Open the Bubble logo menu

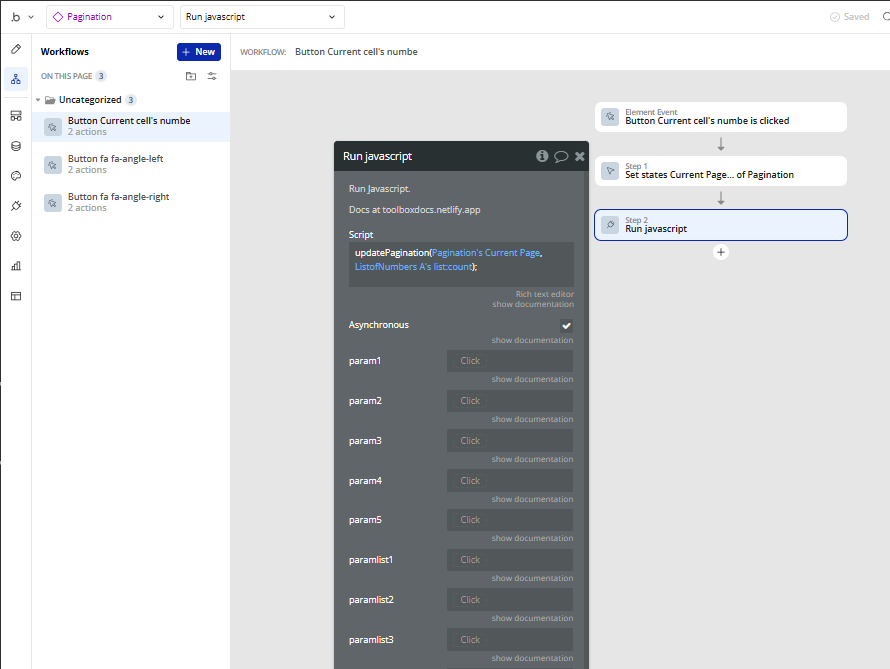[x=16, y=17]
